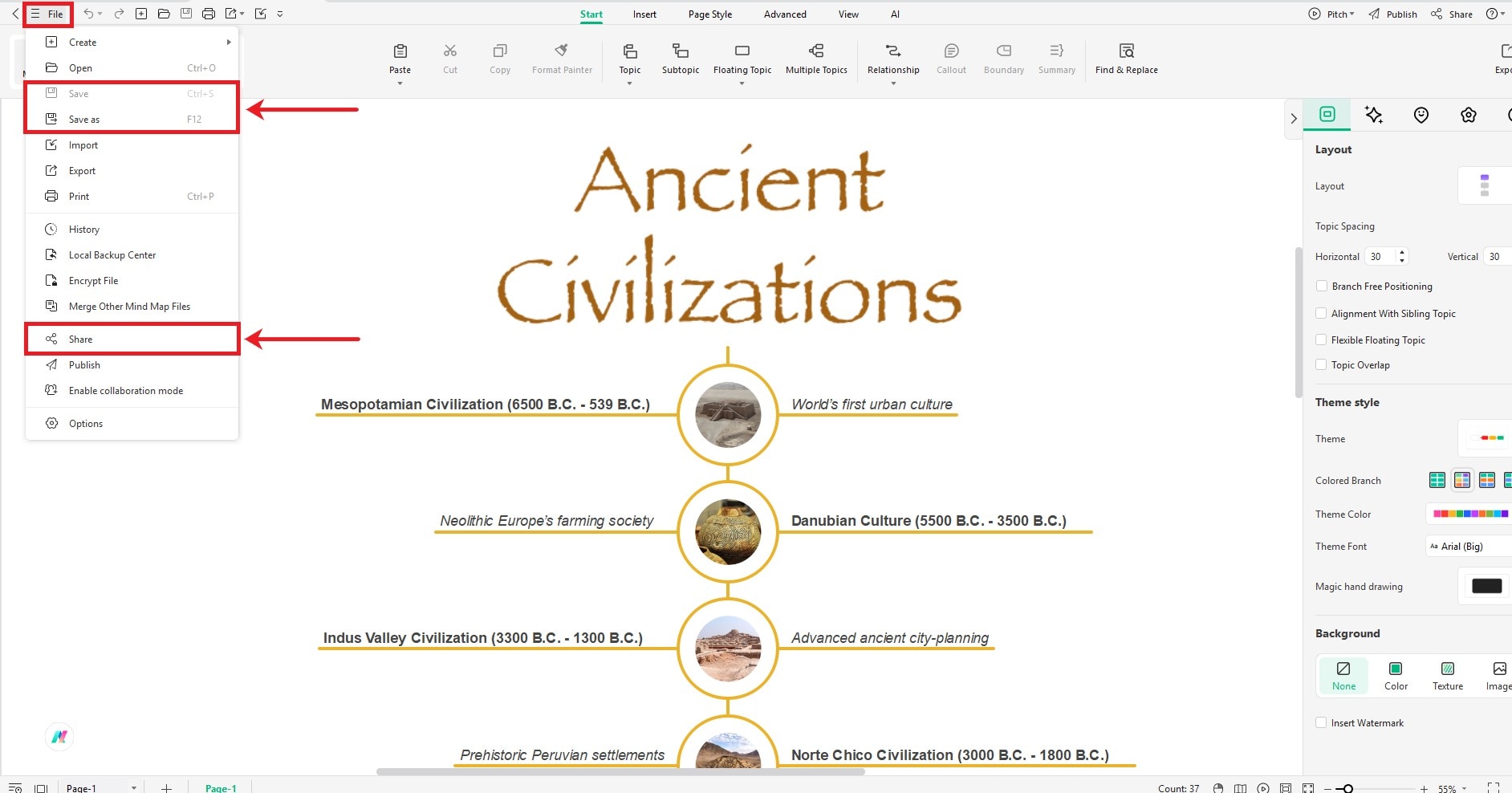Click the Share button at top right
This screenshot has height=793, width=1512.
pyautogui.click(x=1452, y=14)
